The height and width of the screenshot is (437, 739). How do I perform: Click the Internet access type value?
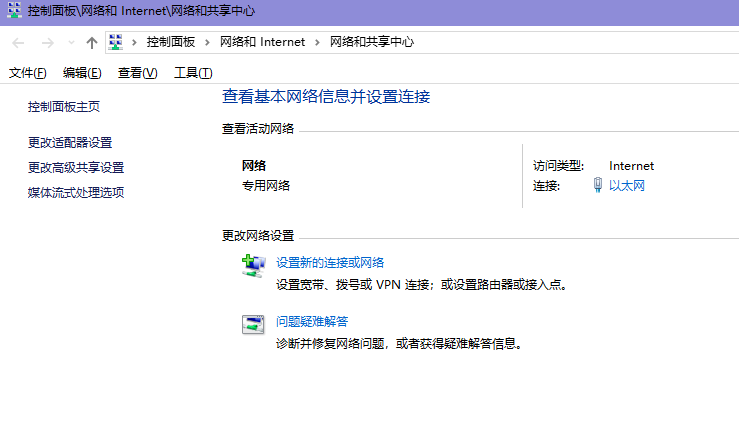coord(632,166)
